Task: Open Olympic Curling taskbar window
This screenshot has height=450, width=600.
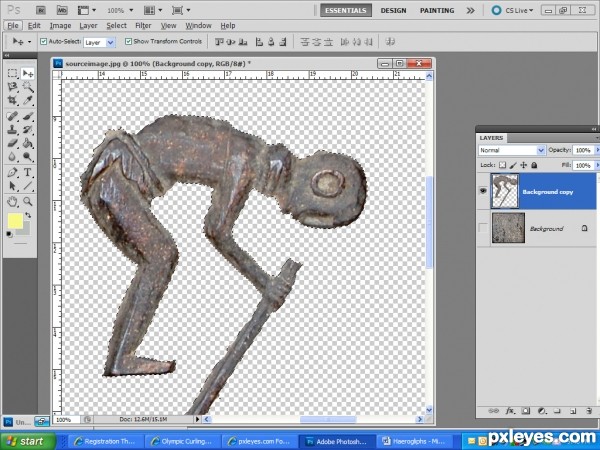Action: [182, 441]
